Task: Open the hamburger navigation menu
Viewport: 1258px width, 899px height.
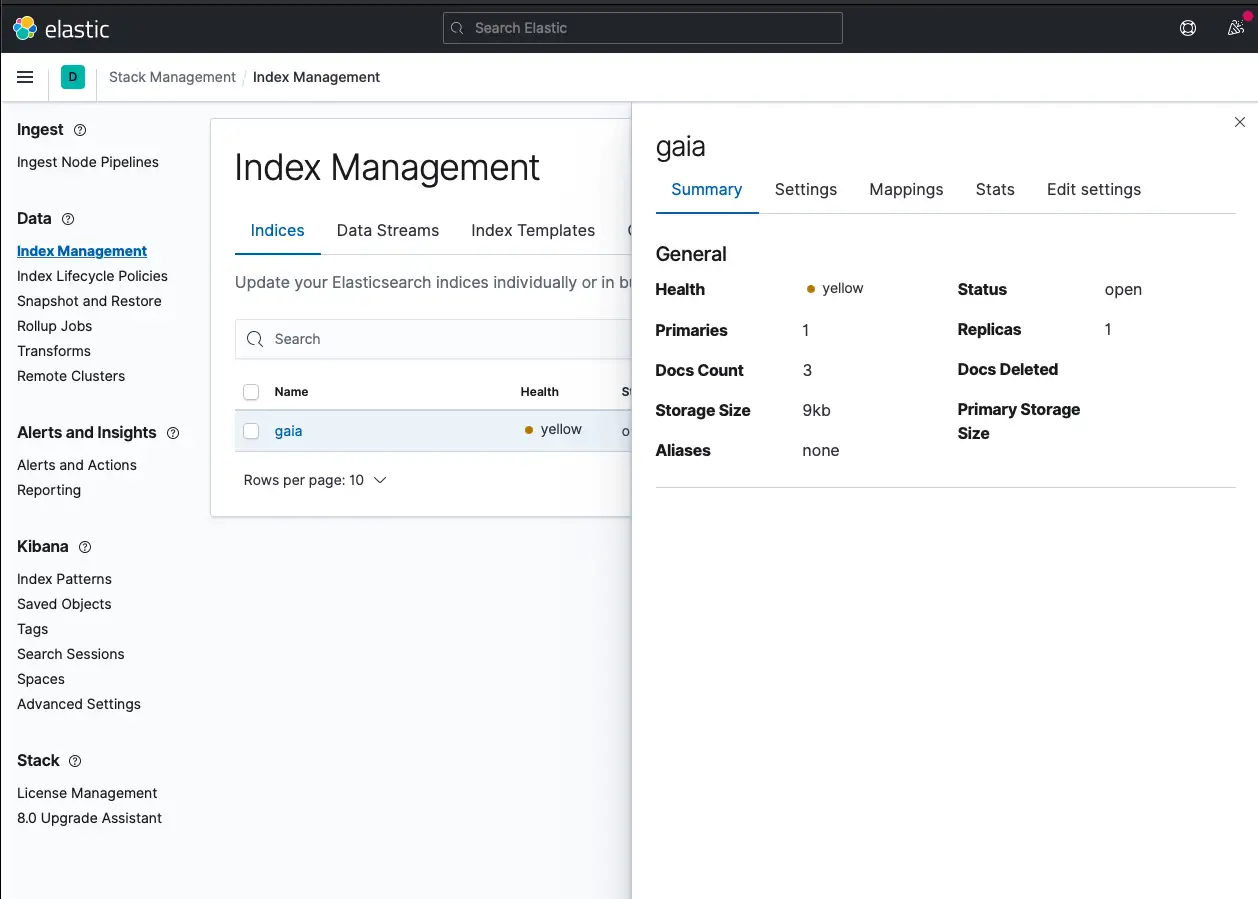Action: pyautogui.click(x=26, y=77)
